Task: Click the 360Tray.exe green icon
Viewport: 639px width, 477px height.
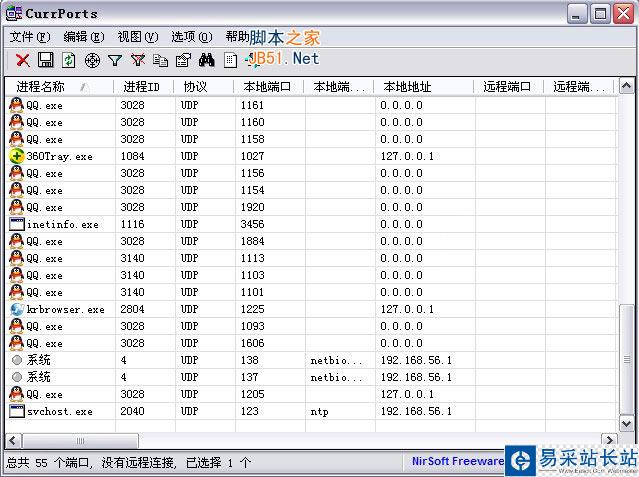Action: pyautogui.click(x=17, y=156)
